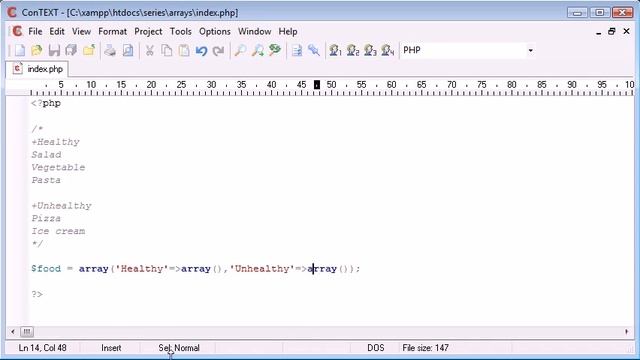Click 'File size: 147' status text
The height and width of the screenshot is (360, 640).
click(x=425, y=348)
